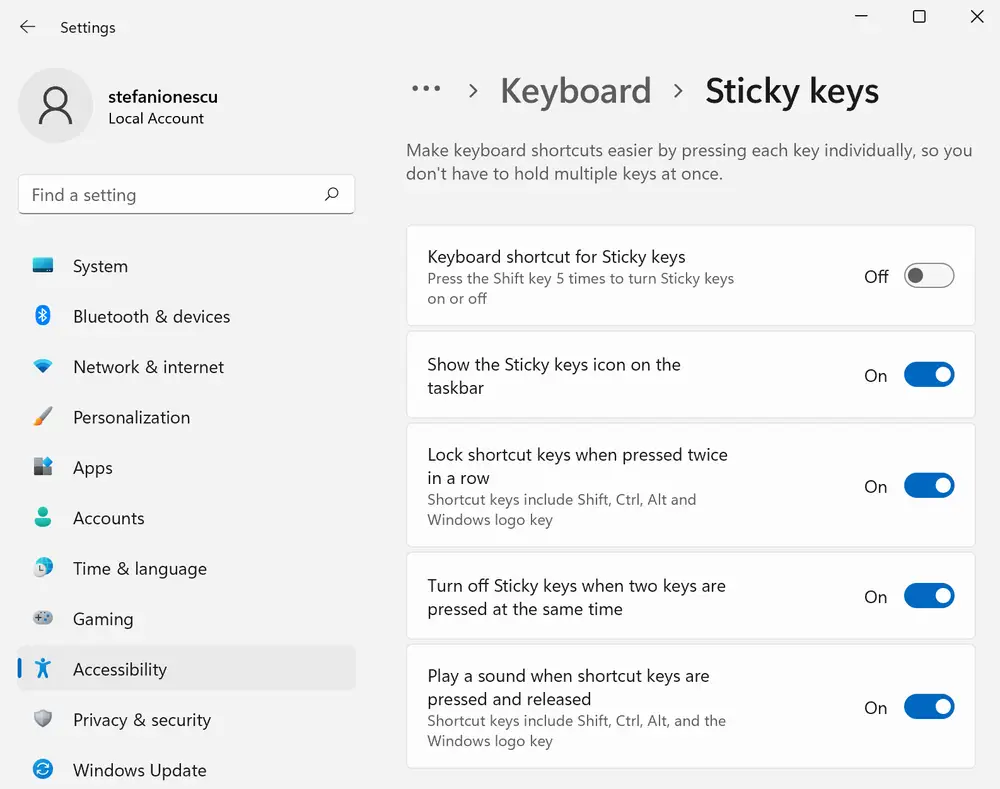Navigate to Keyboard via the breadcrumb
Viewport: 1000px width, 789px height.
[575, 91]
